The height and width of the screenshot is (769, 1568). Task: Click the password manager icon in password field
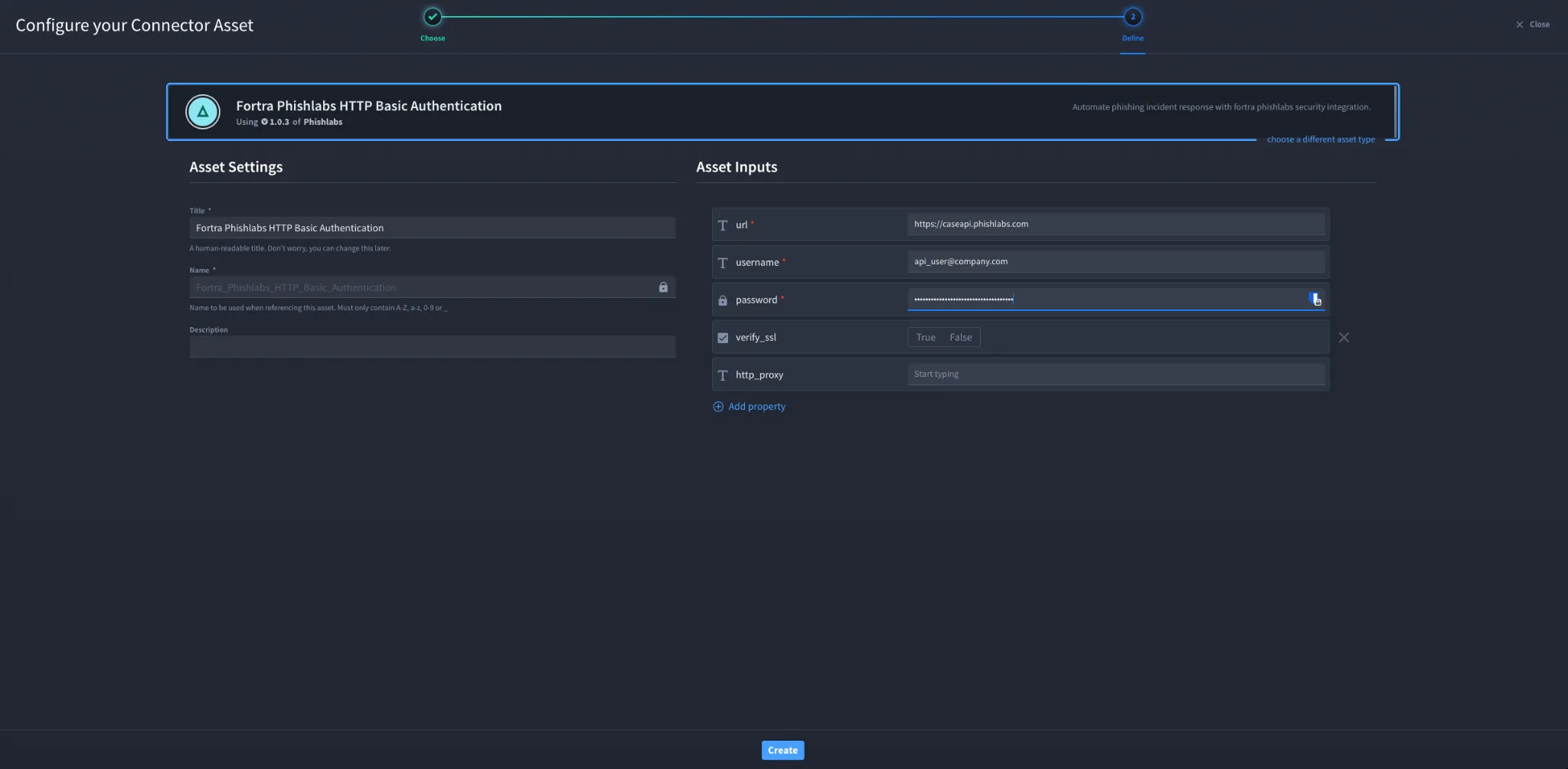pos(1315,299)
